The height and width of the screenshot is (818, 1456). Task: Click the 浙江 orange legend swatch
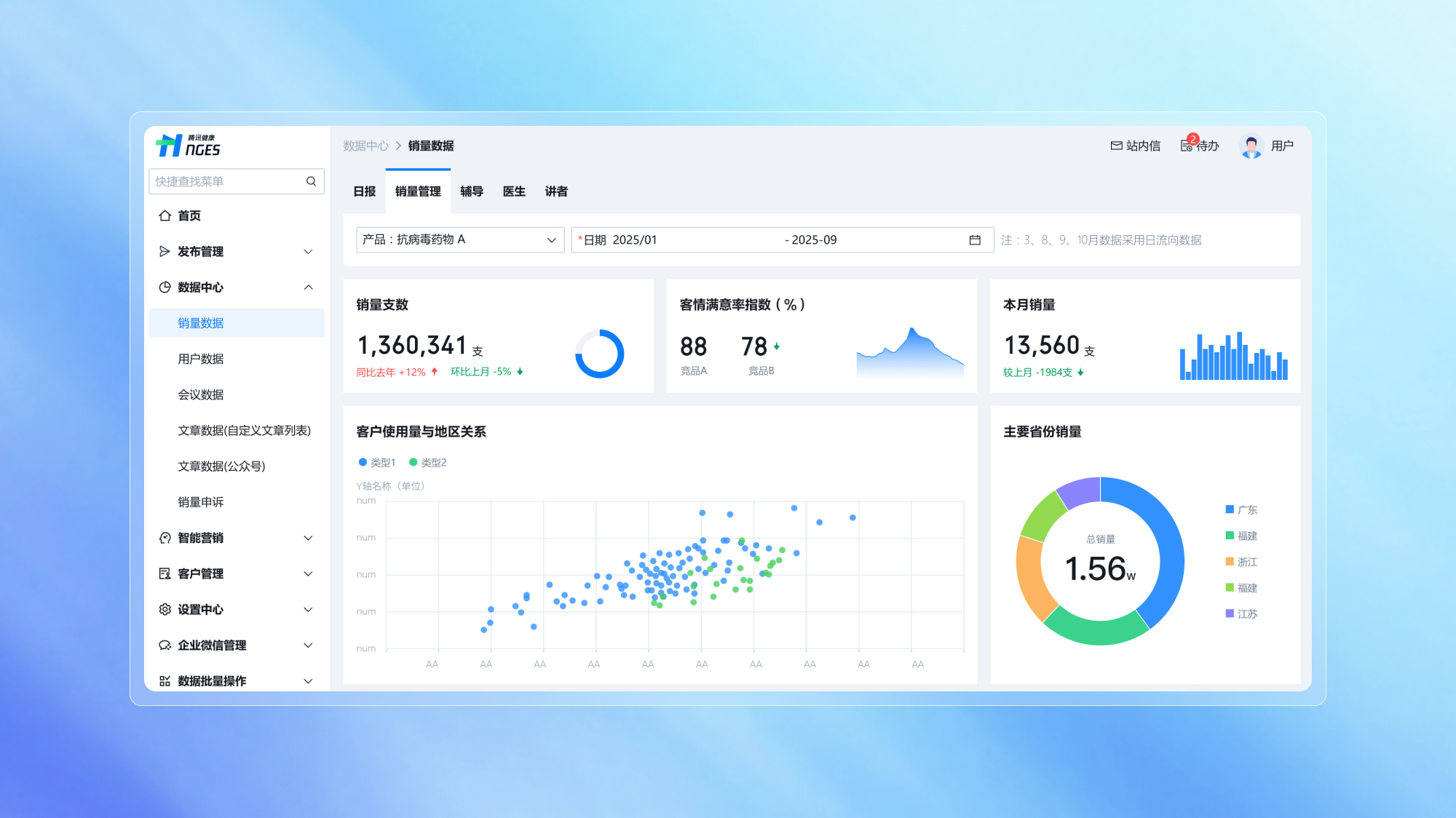pos(1230,561)
